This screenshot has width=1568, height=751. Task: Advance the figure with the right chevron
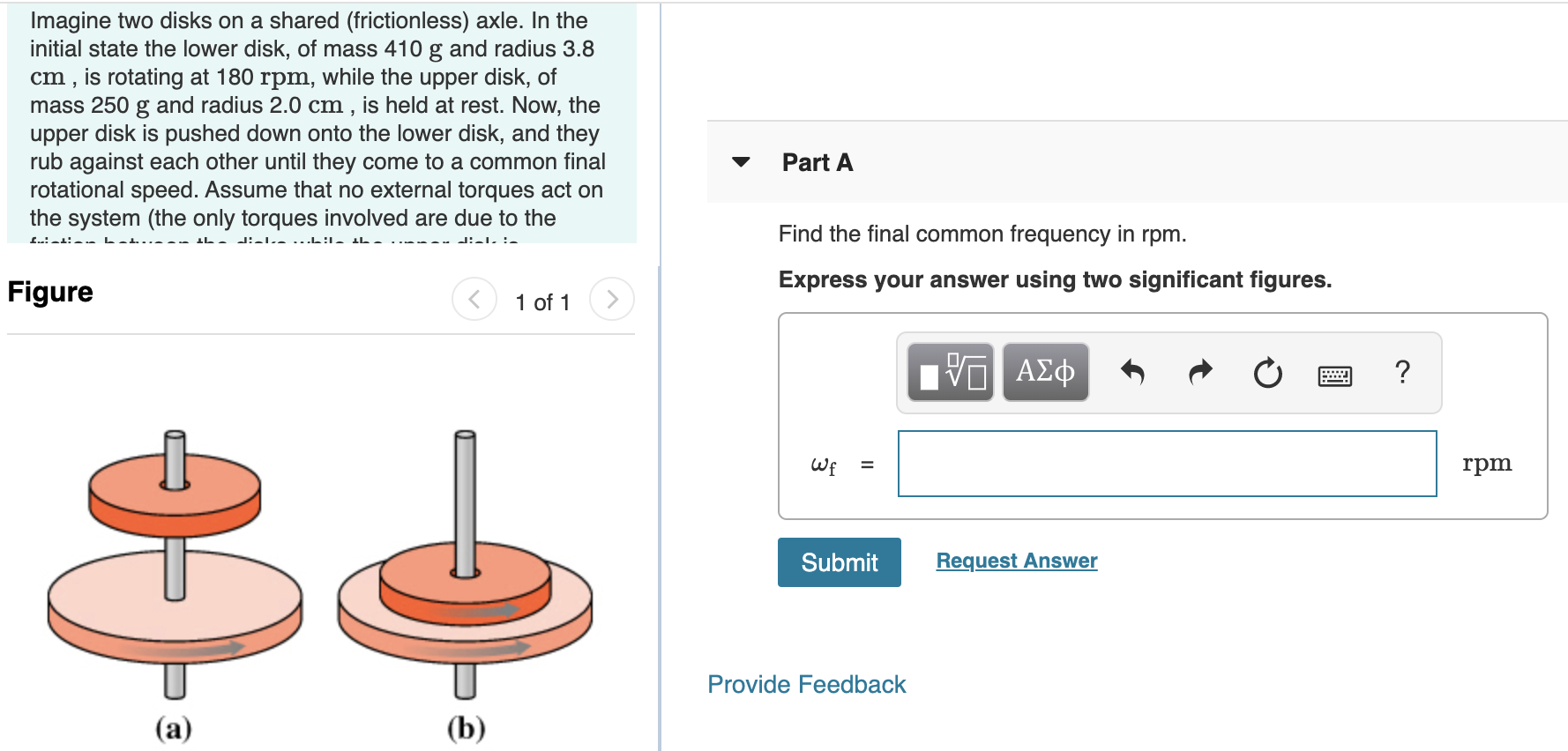click(612, 299)
